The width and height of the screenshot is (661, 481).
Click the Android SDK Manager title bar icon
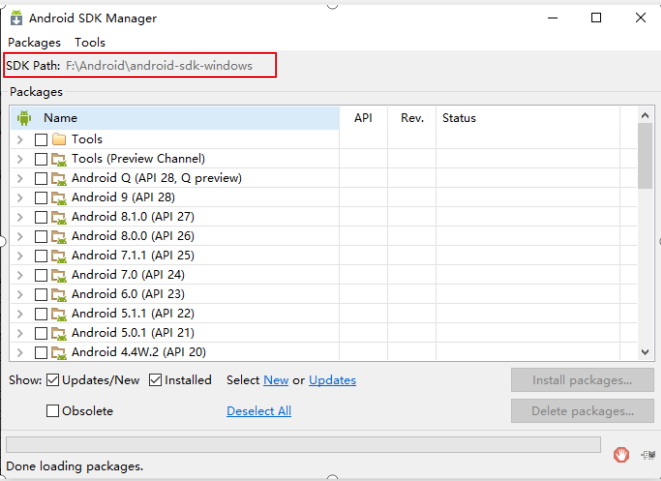click(16, 18)
